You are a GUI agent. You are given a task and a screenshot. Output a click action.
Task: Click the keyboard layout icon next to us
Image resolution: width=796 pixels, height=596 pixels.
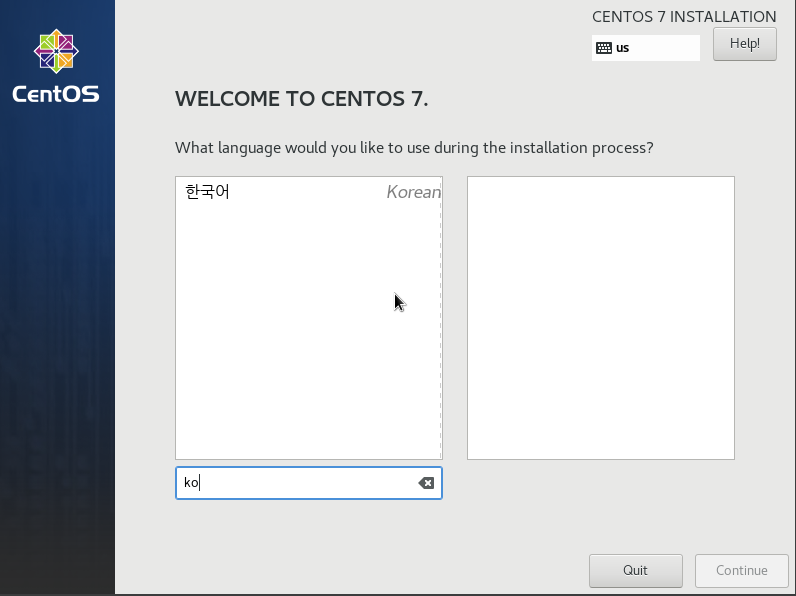604,48
